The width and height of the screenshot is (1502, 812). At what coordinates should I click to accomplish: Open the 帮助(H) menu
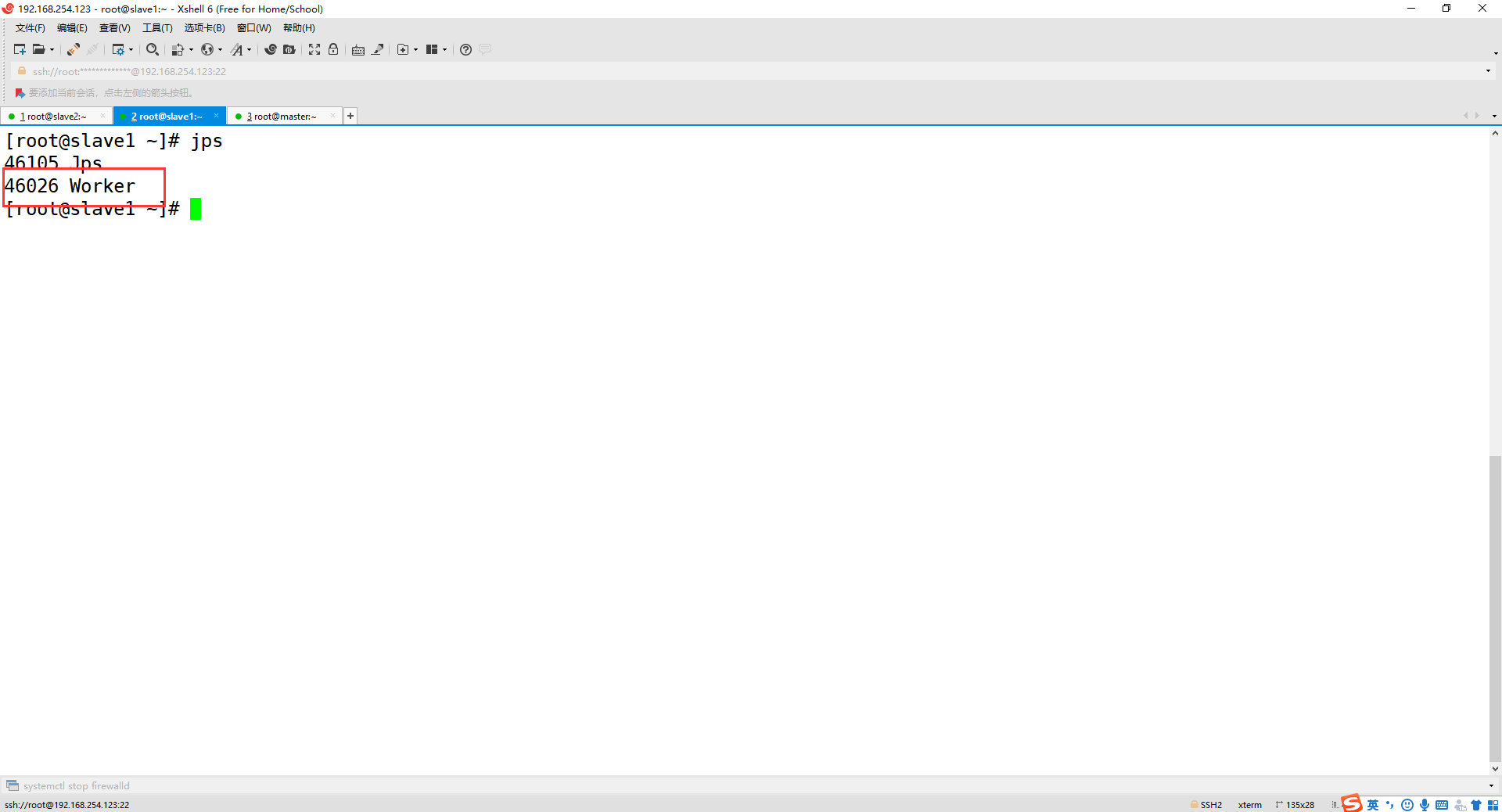(x=299, y=28)
